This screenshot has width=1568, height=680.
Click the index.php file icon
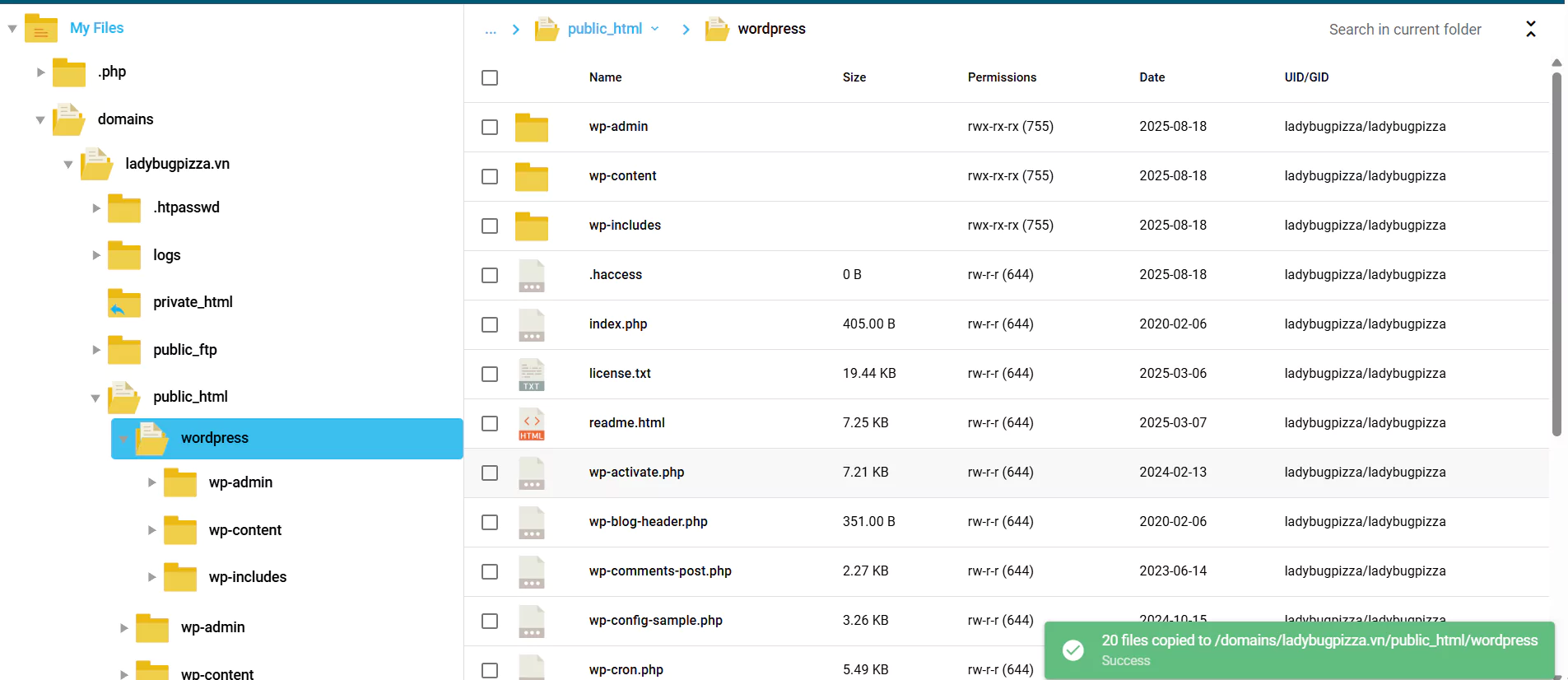point(532,325)
